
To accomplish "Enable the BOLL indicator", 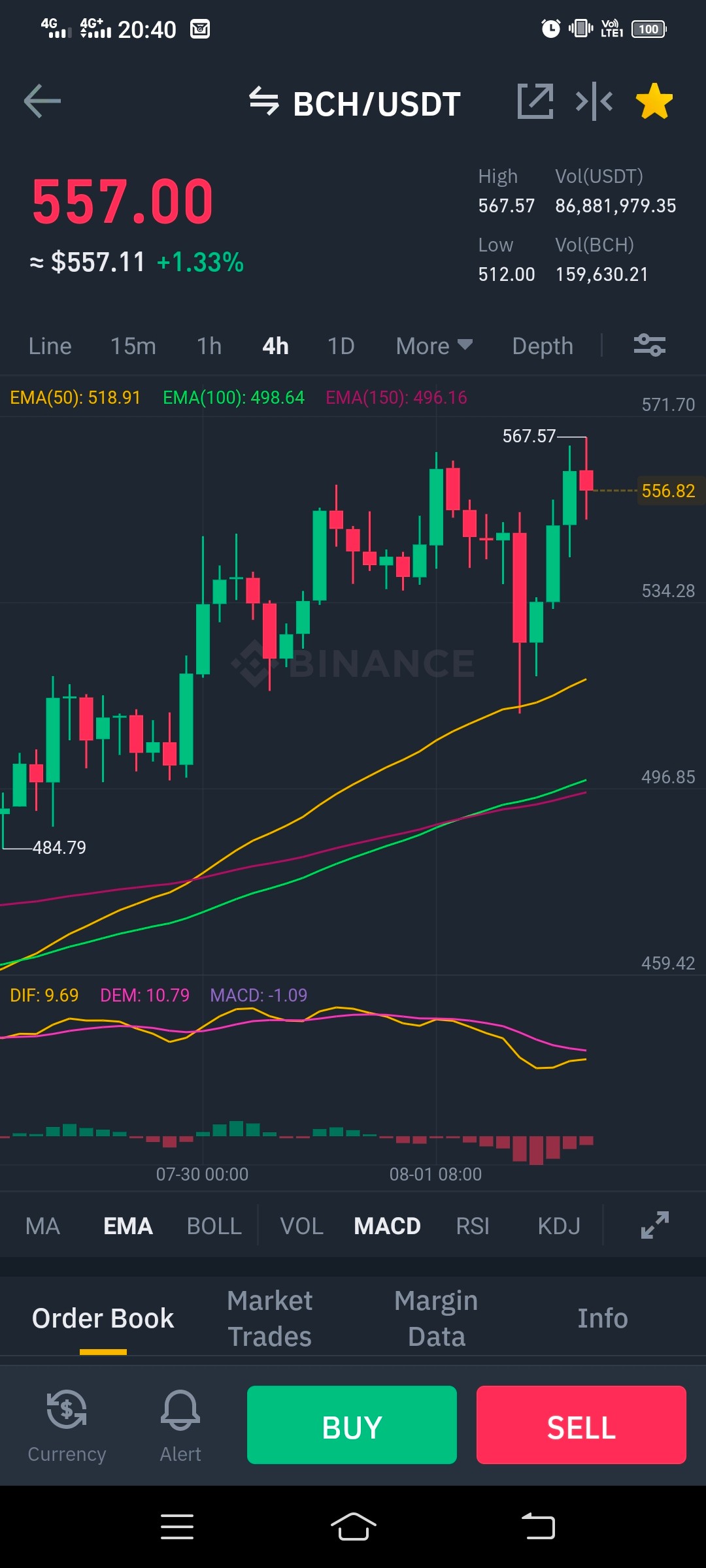I will pyautogui.click(x=214, y=1226).
